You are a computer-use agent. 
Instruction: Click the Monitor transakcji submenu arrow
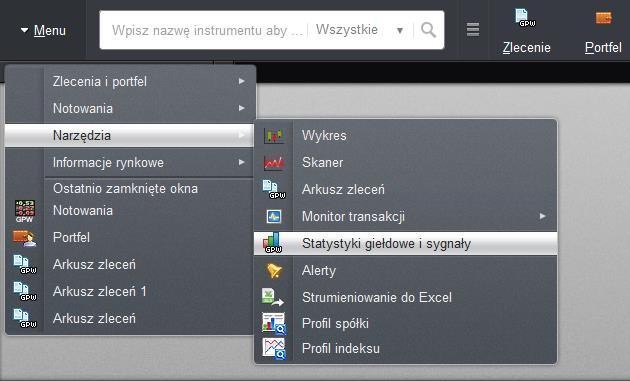pos(543,216)
